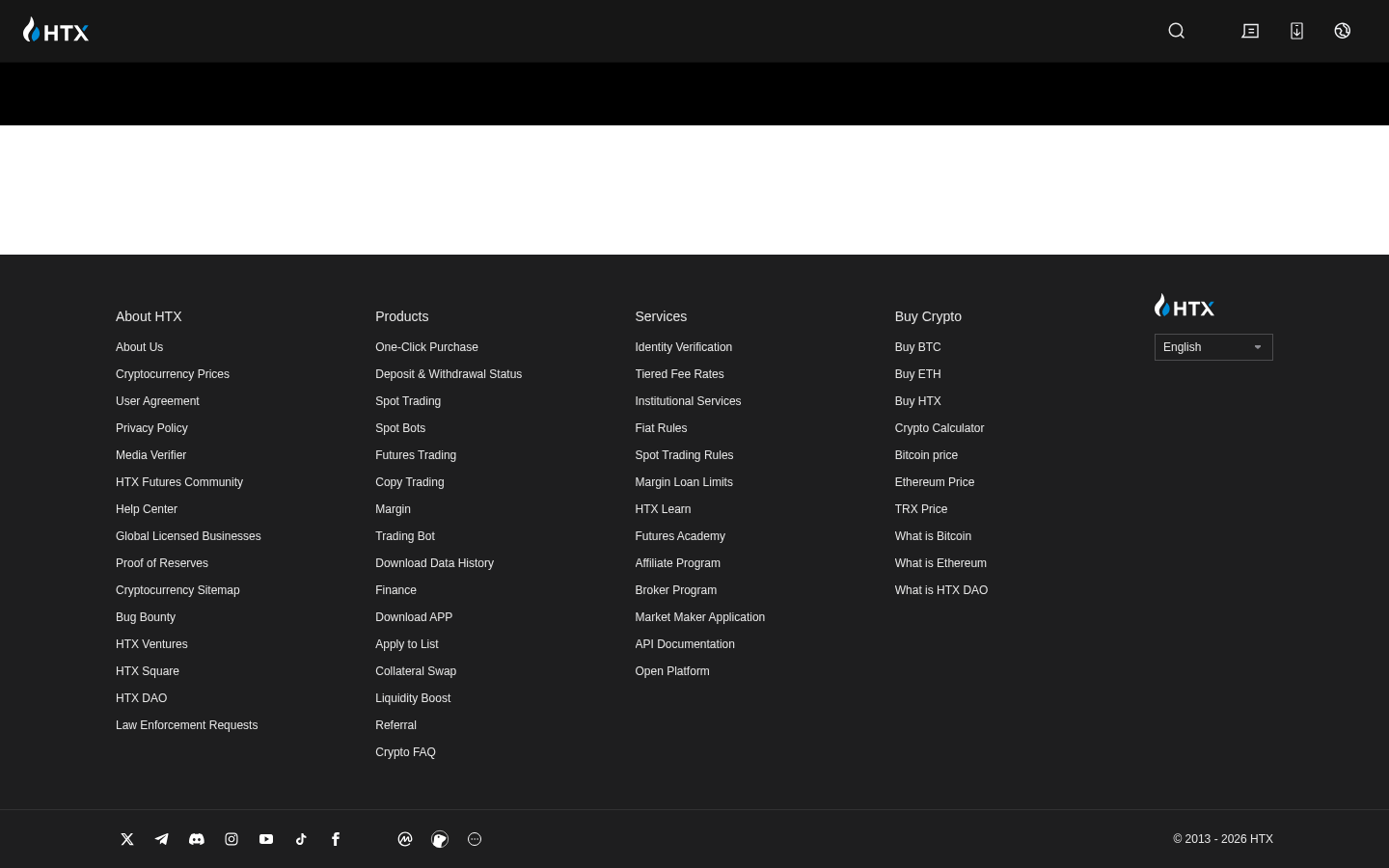This screenshot has width=1389, height=868.
Task: Open Cryptocurrency Sitemap
Action: click(x=177, y=590)
